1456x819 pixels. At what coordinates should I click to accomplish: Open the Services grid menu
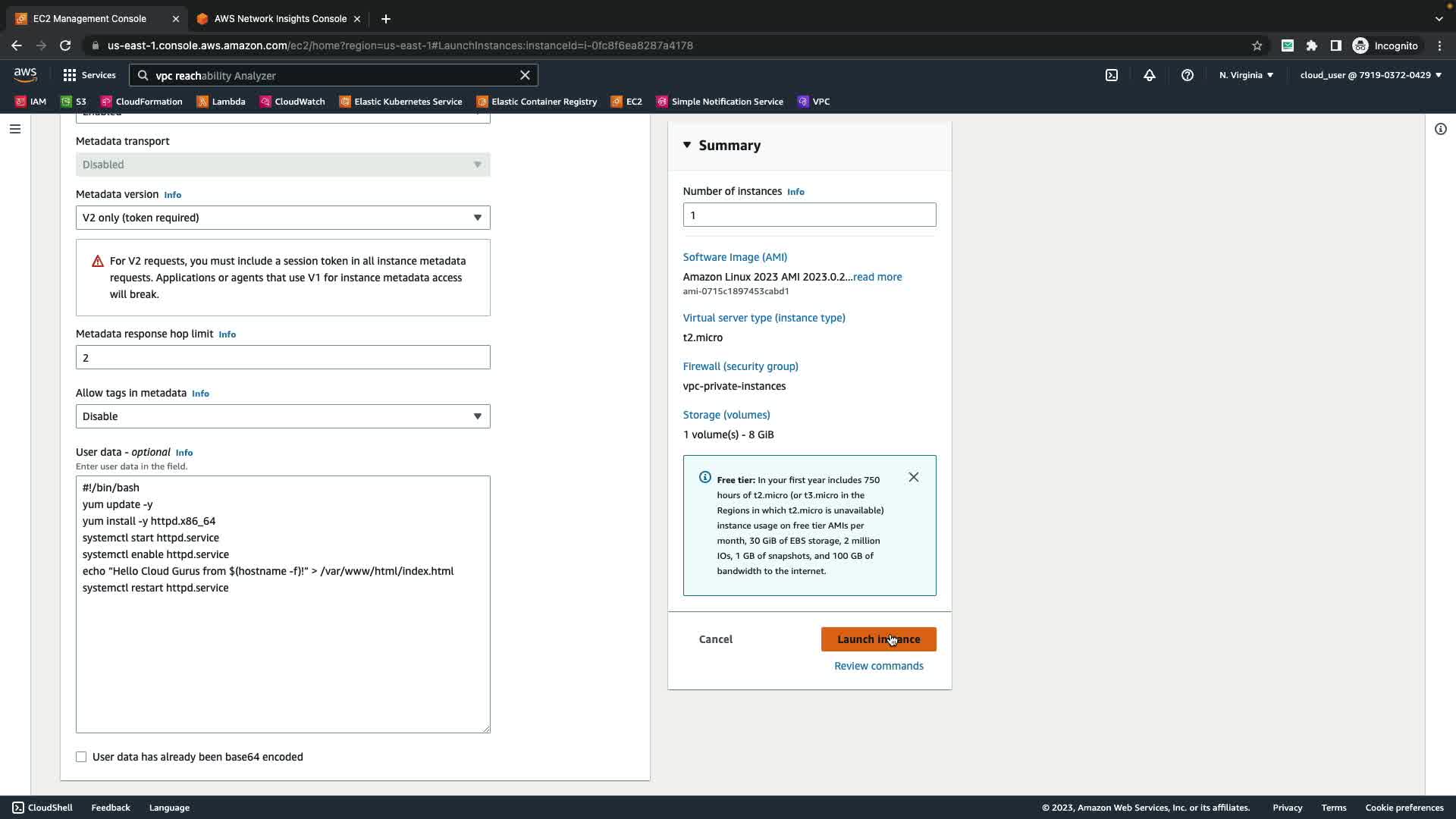89,75
